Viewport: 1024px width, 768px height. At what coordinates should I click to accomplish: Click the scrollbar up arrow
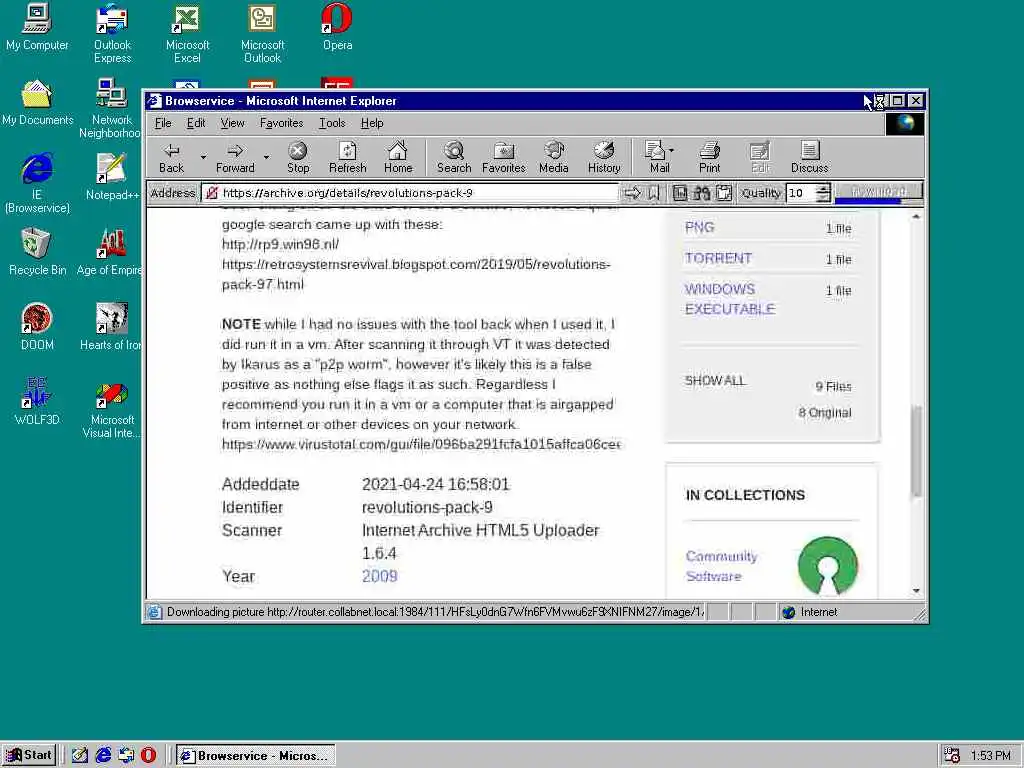[916, 217]
